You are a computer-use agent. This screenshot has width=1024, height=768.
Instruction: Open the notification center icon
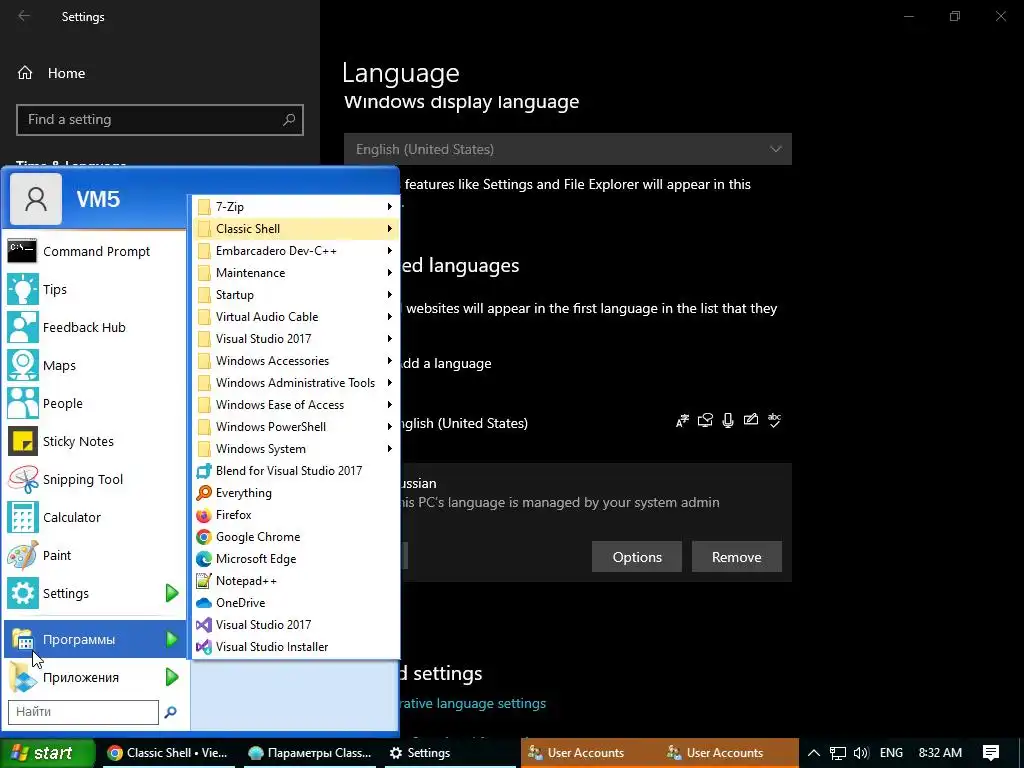click(x=991, y=753)
